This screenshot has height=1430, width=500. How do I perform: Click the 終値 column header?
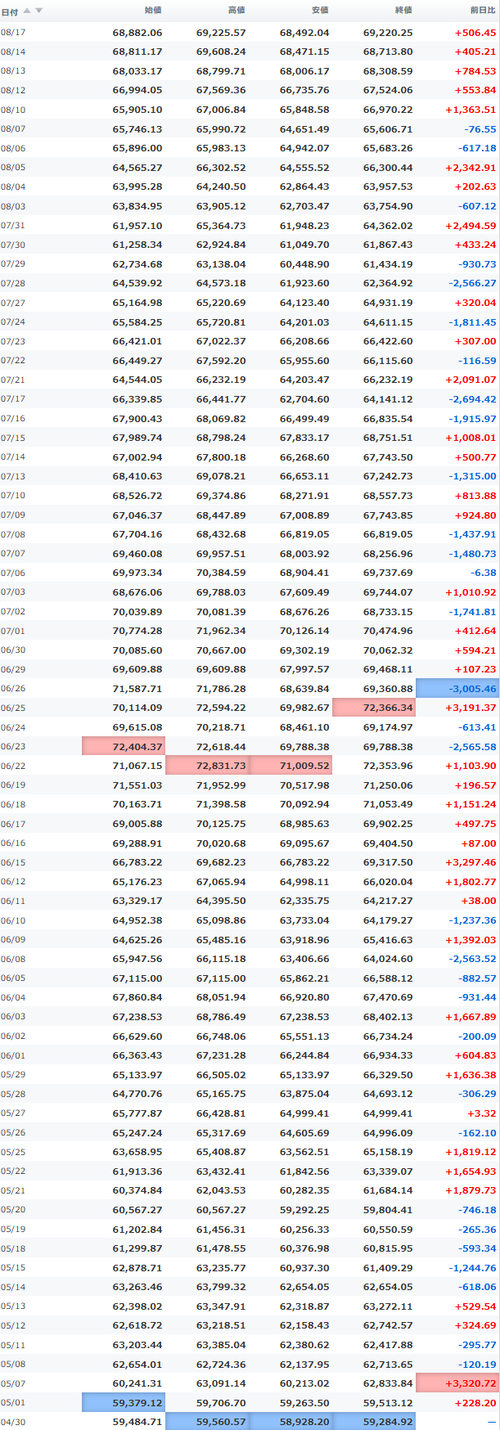pyautogui.click(x=402, y=11)
